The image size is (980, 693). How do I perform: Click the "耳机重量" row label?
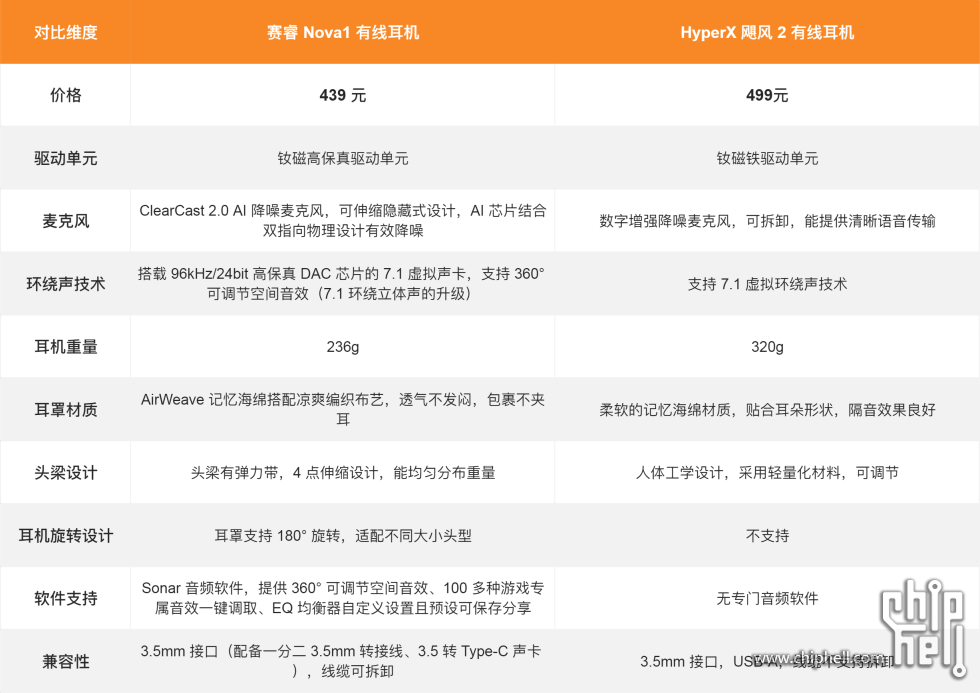(x=66, y=347)
